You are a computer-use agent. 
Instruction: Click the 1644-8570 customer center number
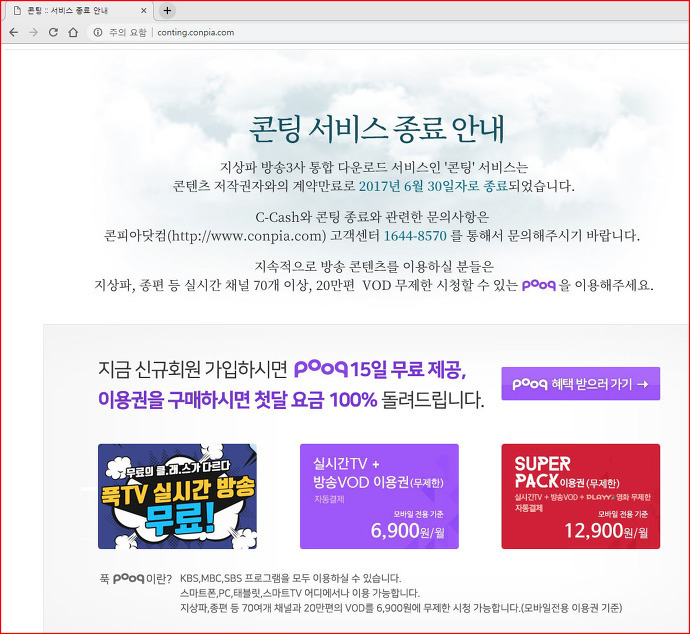click(x=415, y=236)
